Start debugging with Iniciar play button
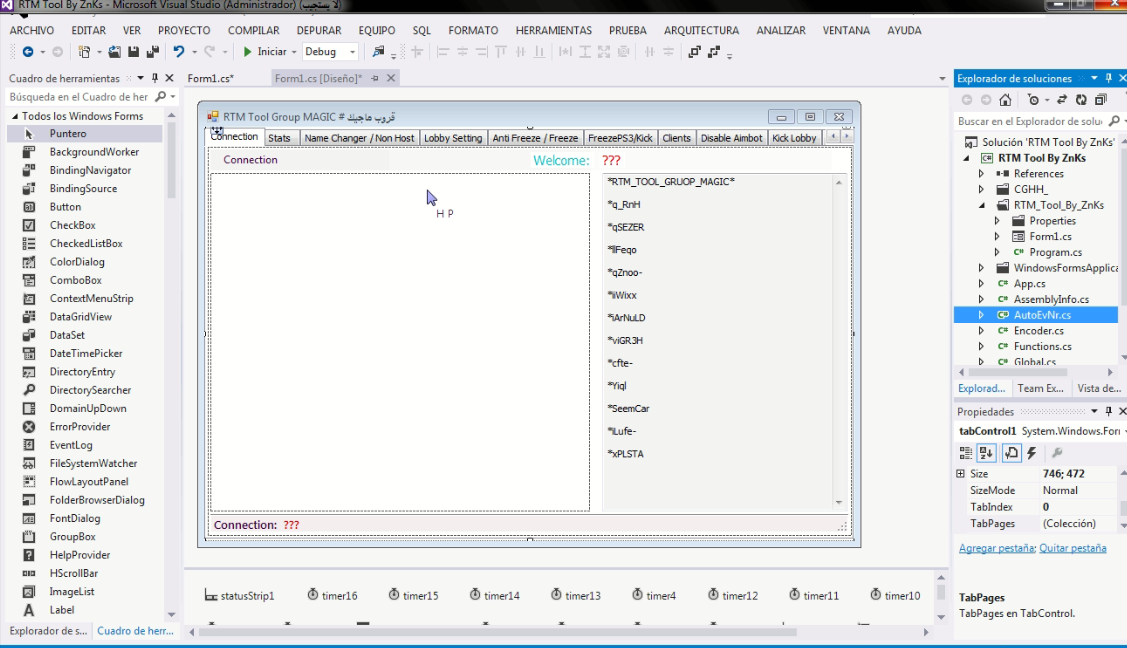 tap(264, 52)
